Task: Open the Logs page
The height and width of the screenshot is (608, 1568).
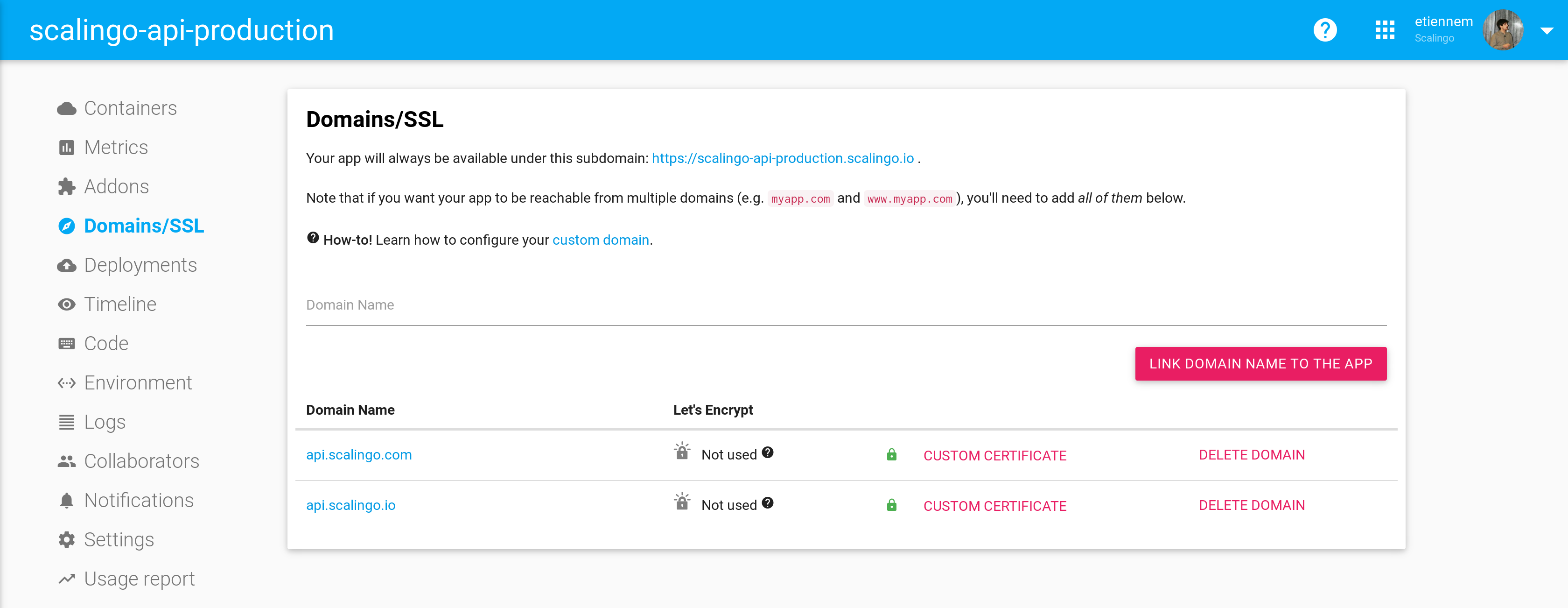Action: click(x=105, y=422)
